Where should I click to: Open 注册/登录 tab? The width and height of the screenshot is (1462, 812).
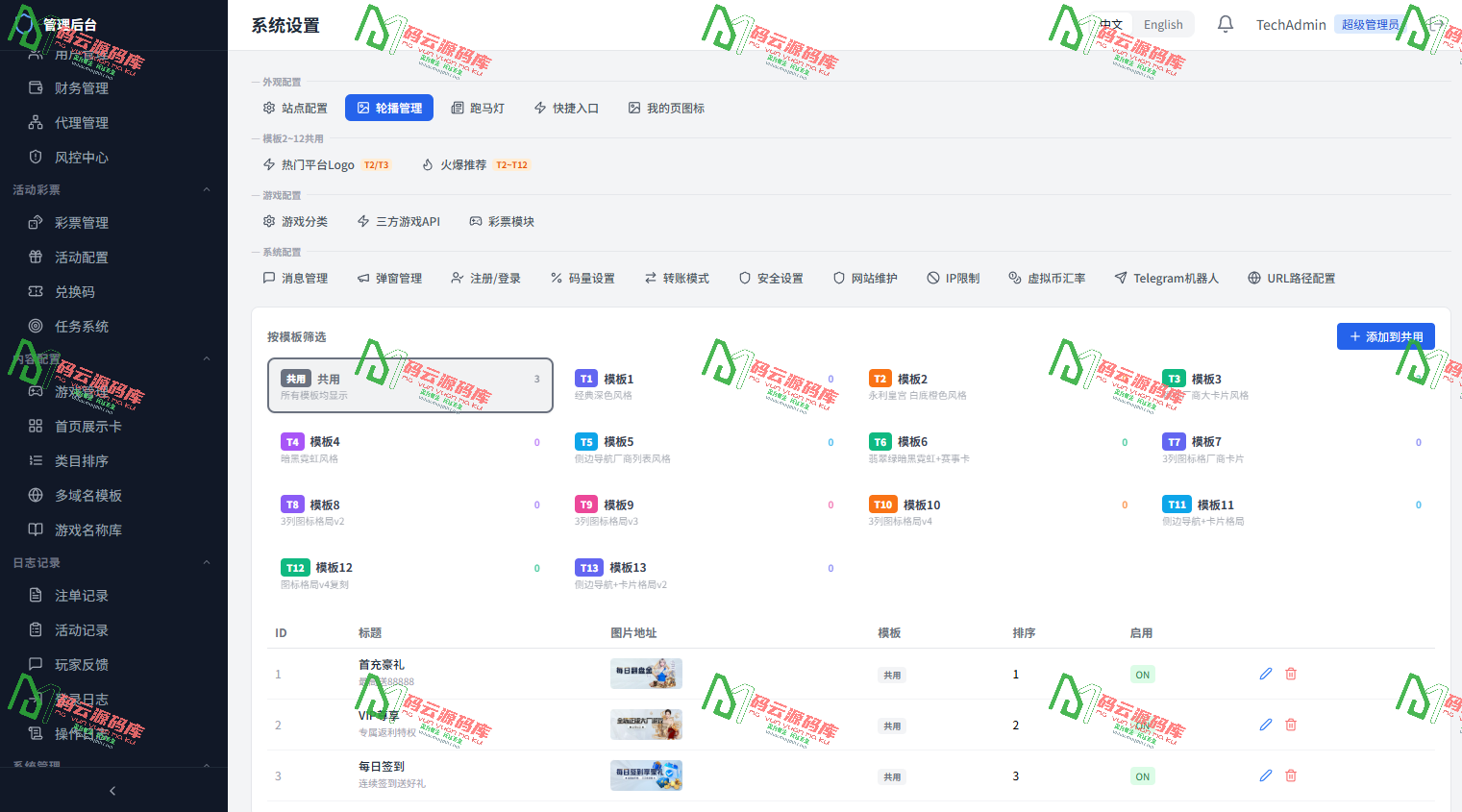485,278
